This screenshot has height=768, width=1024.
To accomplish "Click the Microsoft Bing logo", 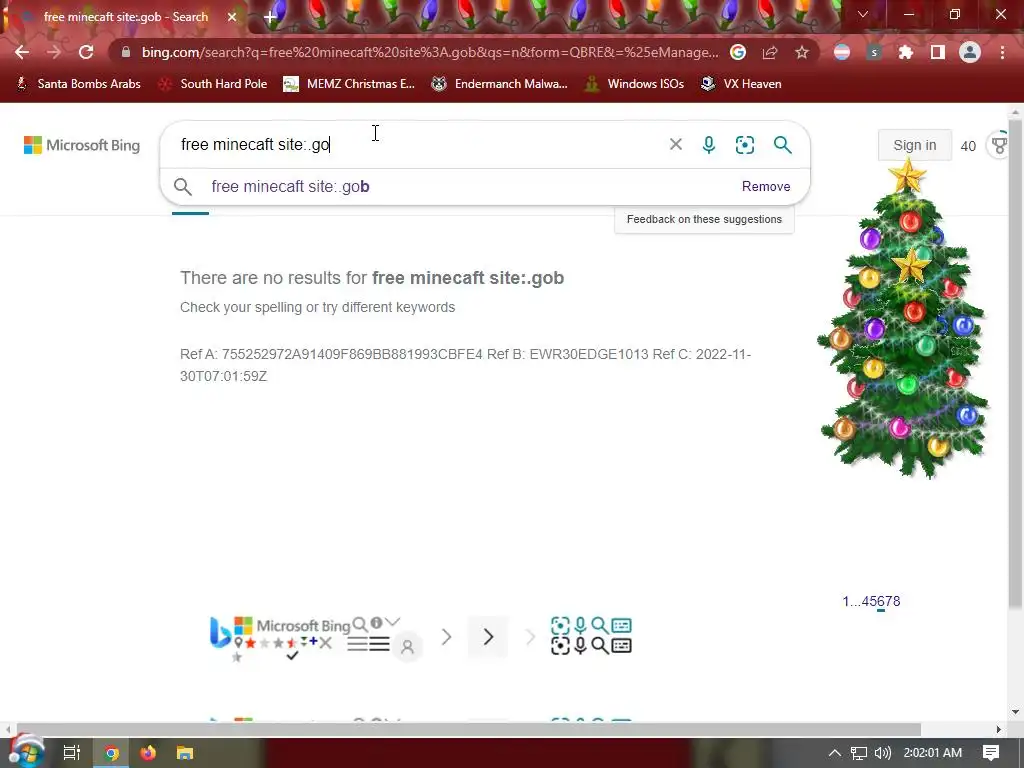I will (x=82, y=145).
